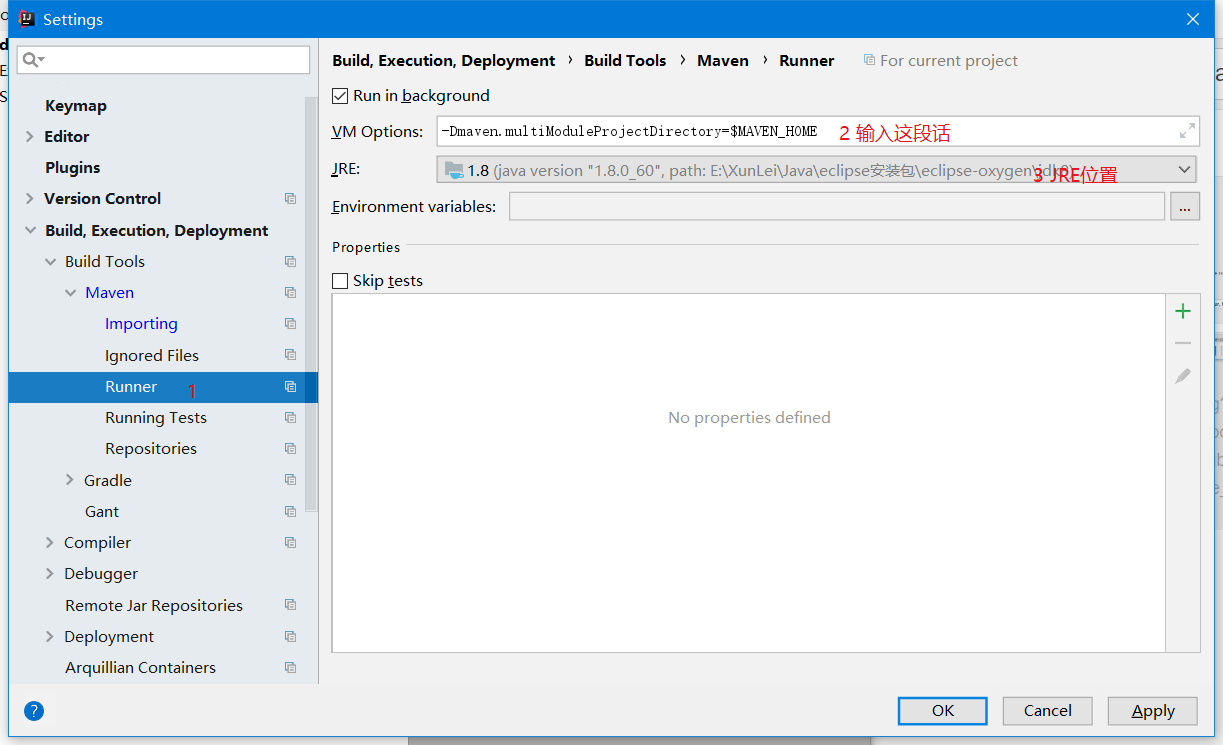Collapse the Build Tools node
1223x745 pixels.
(x=50, y=262)
